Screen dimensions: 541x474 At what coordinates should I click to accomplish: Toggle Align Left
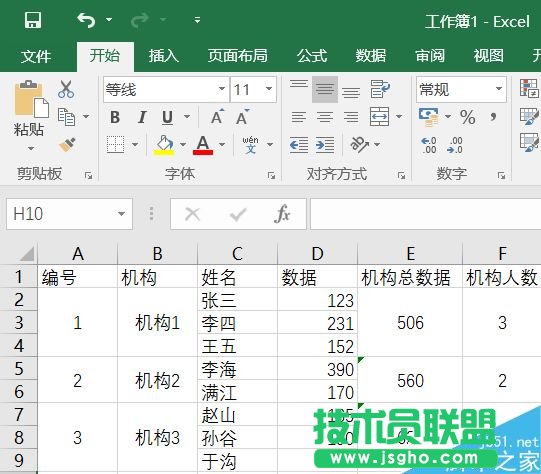pos(299,117)
